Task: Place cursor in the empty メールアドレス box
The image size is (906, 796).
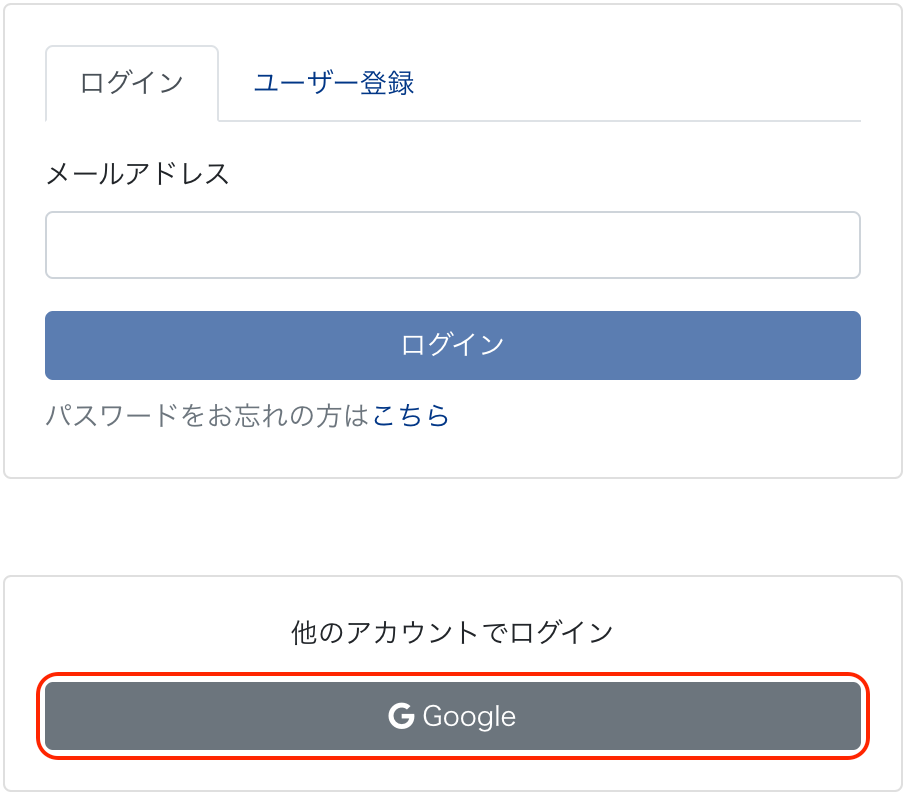Action: (452, 245)
